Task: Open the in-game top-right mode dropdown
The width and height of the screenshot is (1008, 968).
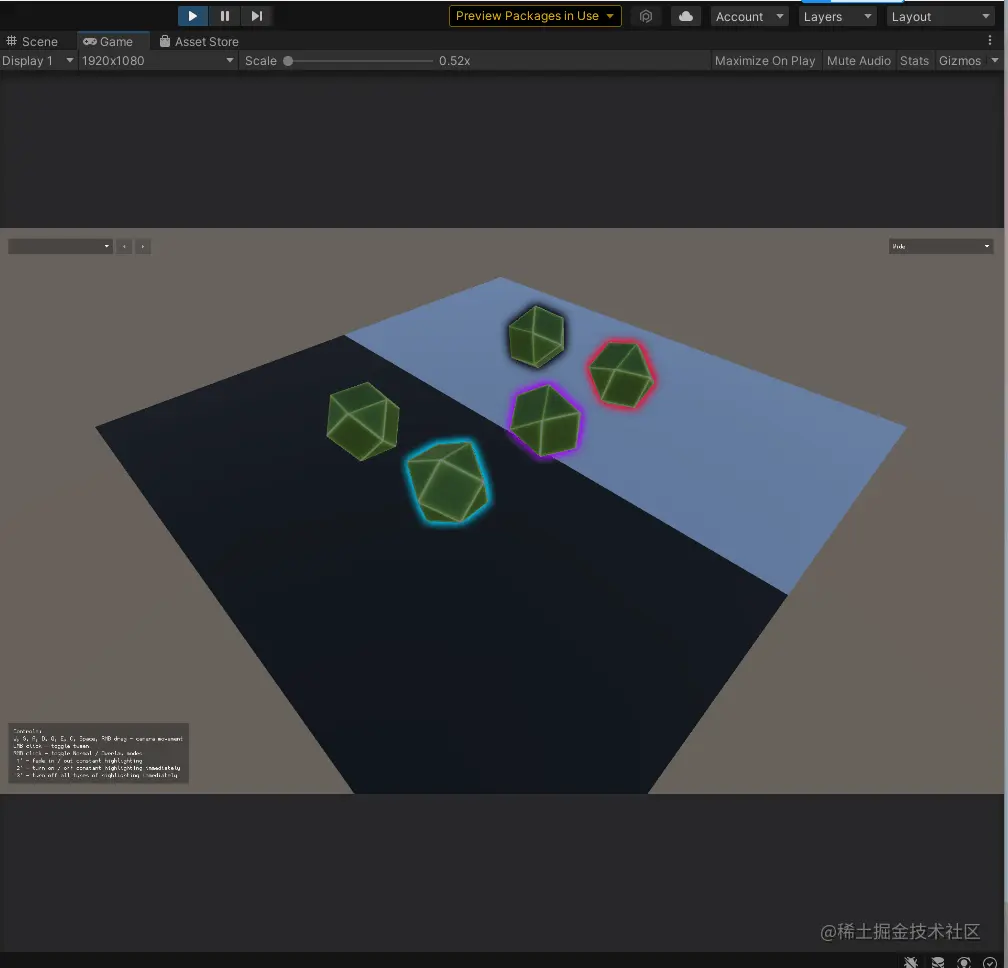Action: click(x=941, y=246)
